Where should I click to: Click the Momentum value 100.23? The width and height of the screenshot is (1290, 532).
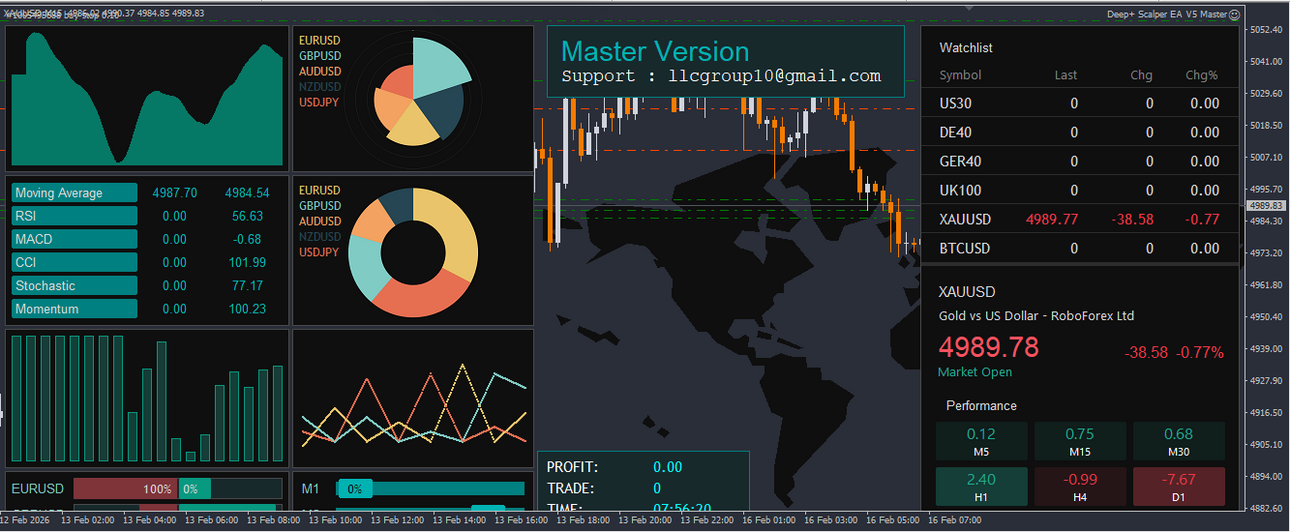tap(247, 309)
